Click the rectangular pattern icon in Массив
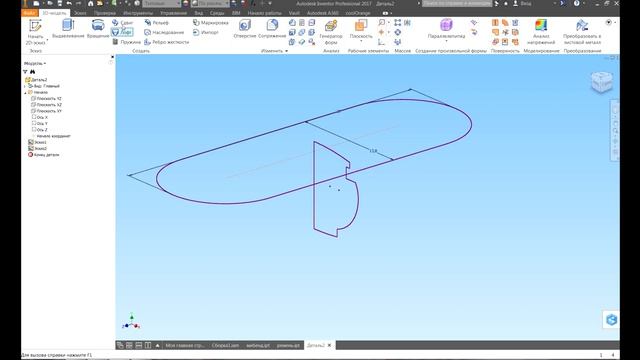Image resolution: width=640 pixels, height=360 pixels. (398, 22)
